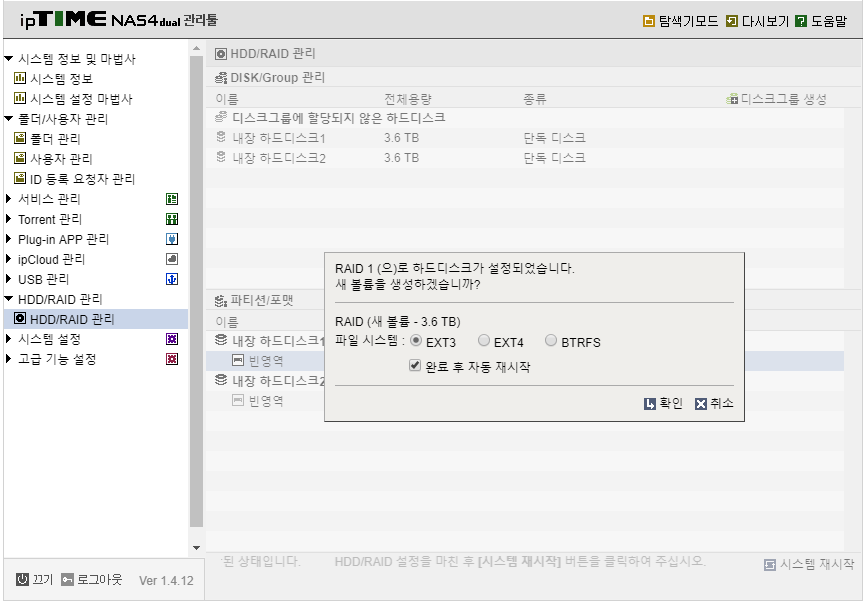Click the 다시보기 refresh icon
Screen dimensions: 864x601
click(732, 21)
